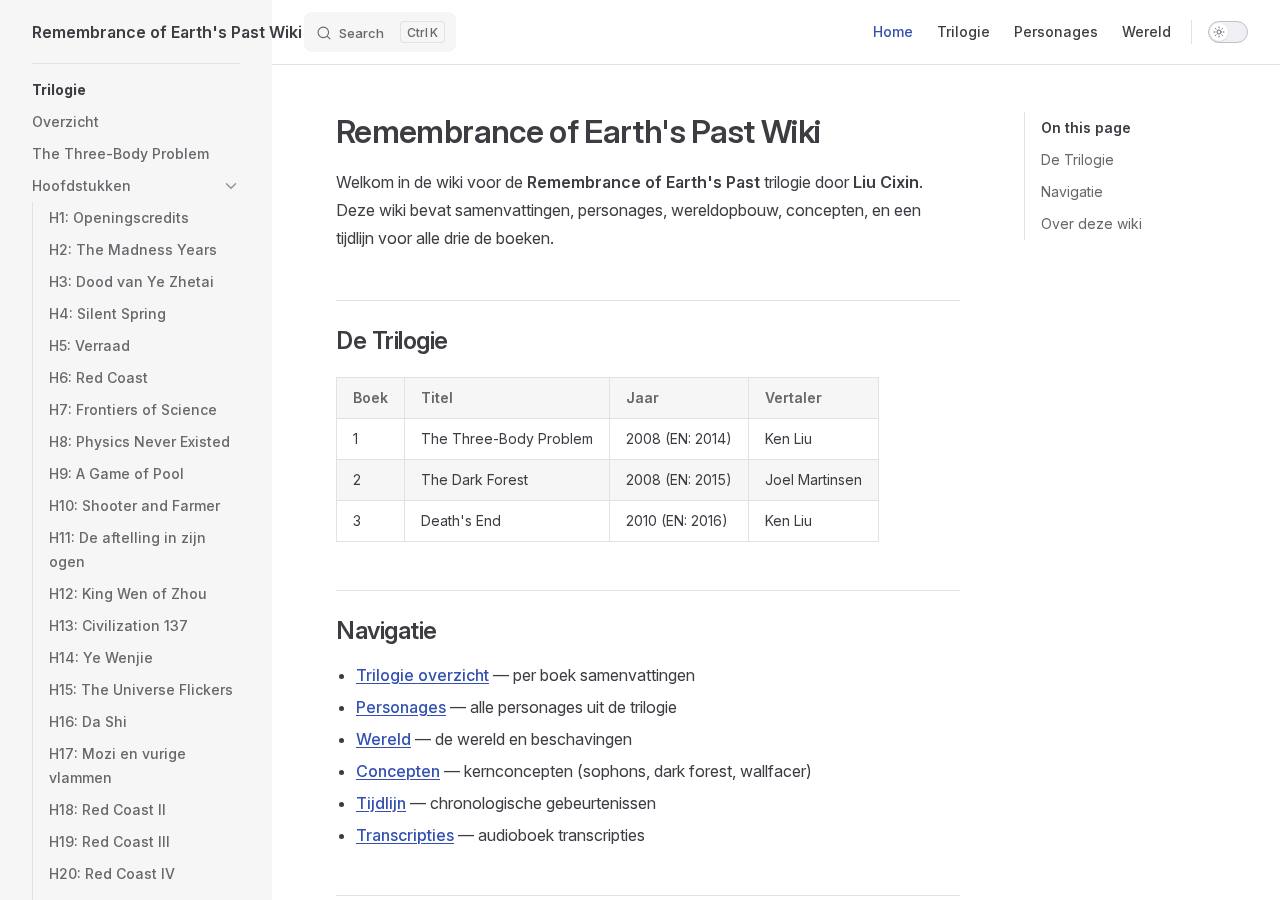Open chapter H8: Physics Never Existed
This screenshot has width=1280, height=900.
coord(139,442)
